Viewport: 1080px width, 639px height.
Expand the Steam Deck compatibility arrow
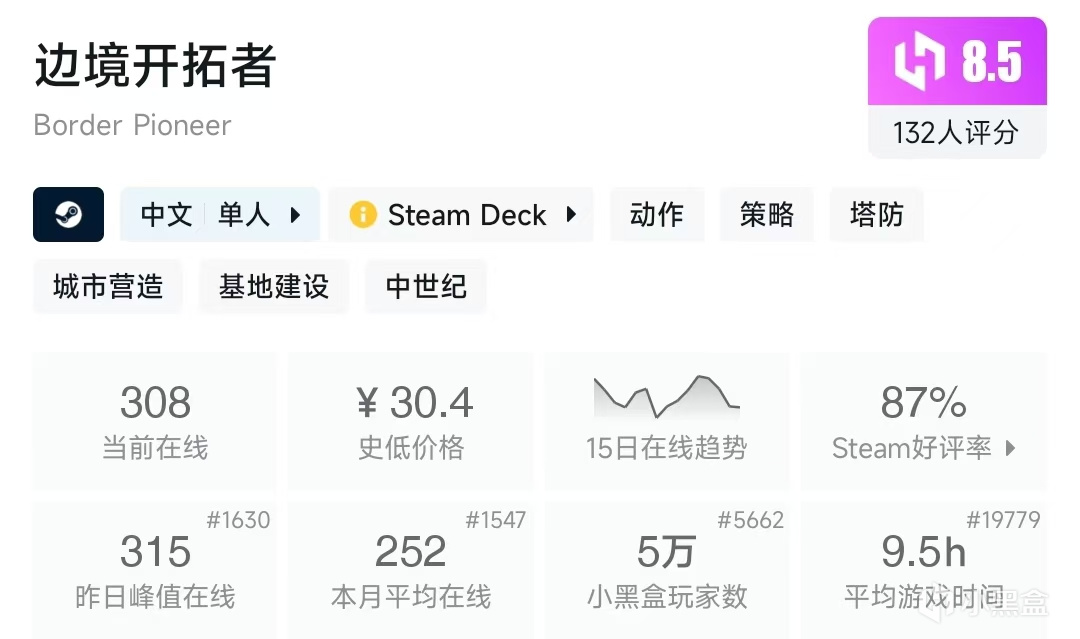click(571, 215)
